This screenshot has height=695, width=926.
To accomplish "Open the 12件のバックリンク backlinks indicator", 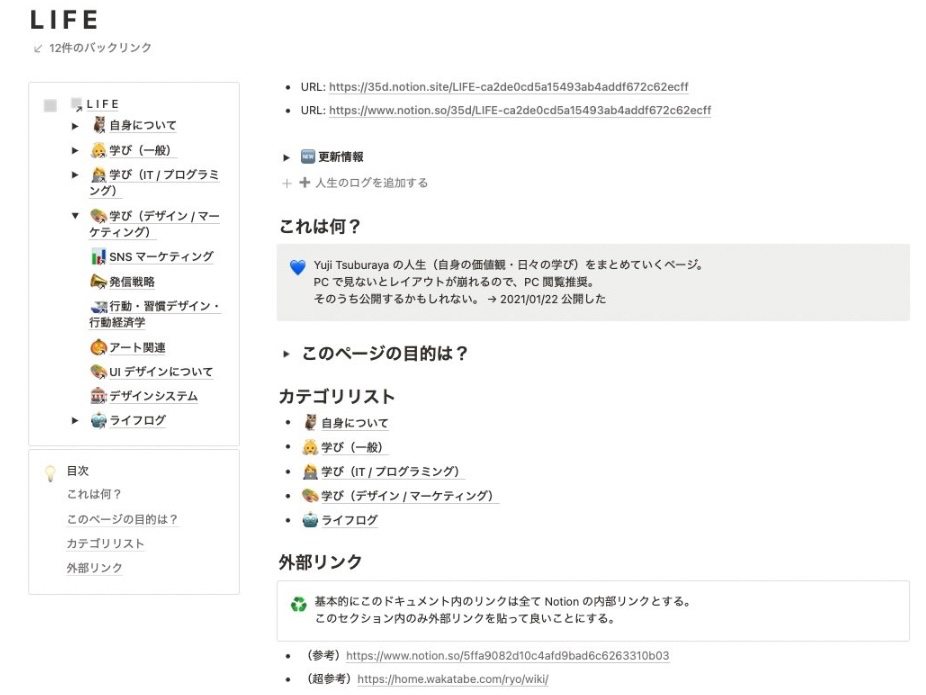I will [92, 48].
